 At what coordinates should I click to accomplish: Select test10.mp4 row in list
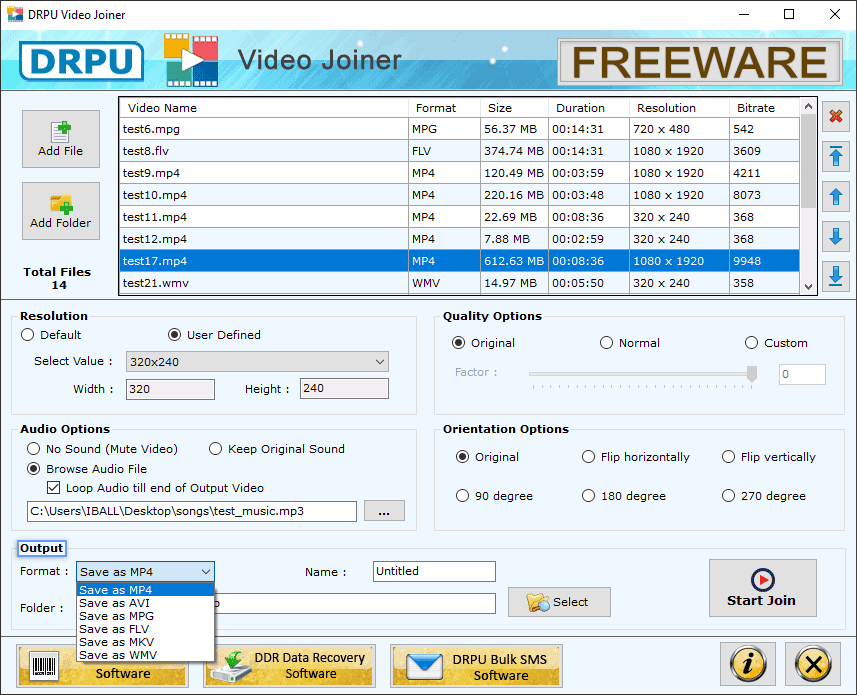[459, 195]
